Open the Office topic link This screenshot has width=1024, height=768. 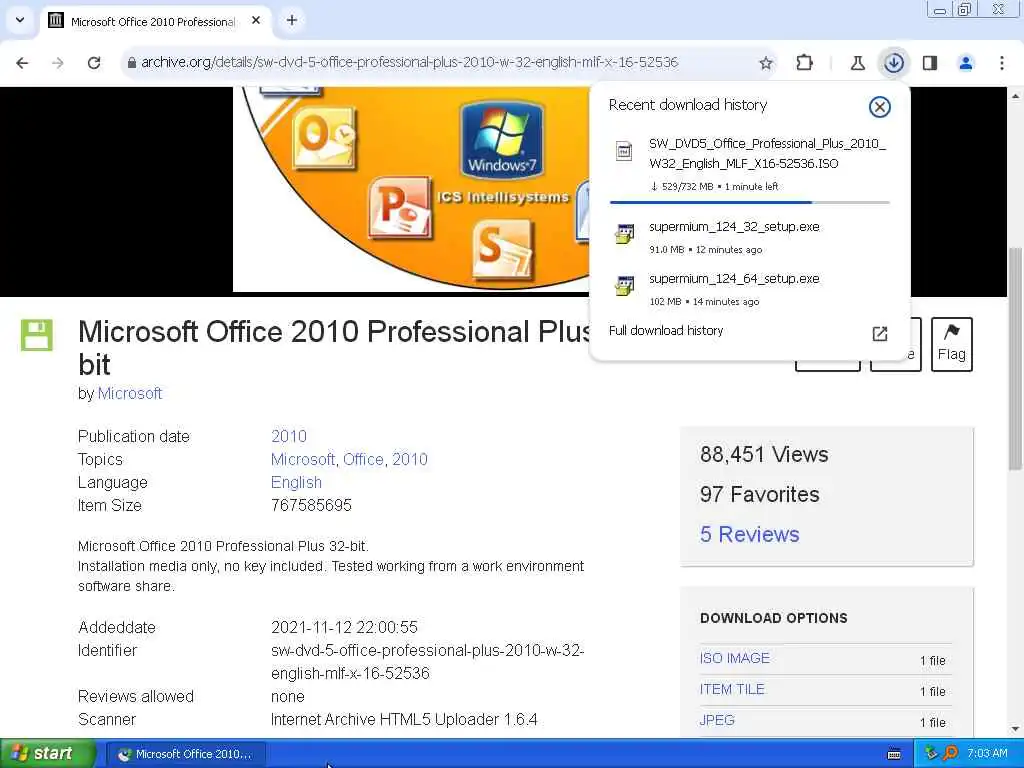click(x=363, y=459)
